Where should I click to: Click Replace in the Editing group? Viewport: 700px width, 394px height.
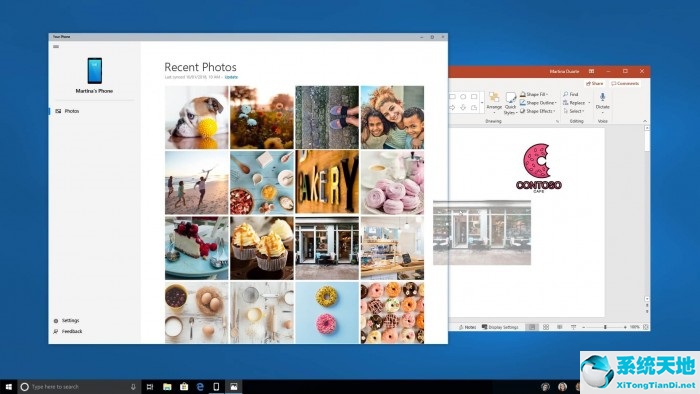click(x=574, y=103)
